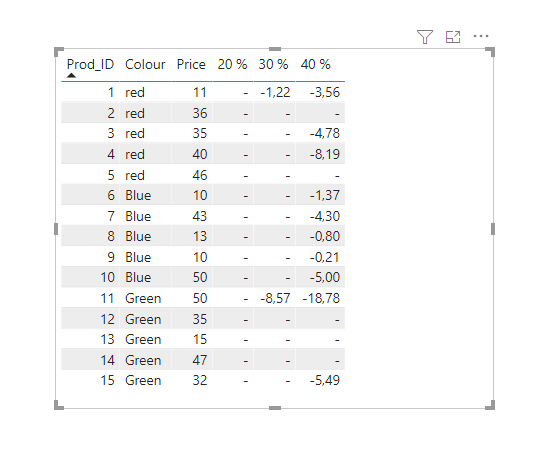Sort by the Colour column header
Image resolution: width=558 pixels, height=450 pixels.
click(x=145, y=64)
